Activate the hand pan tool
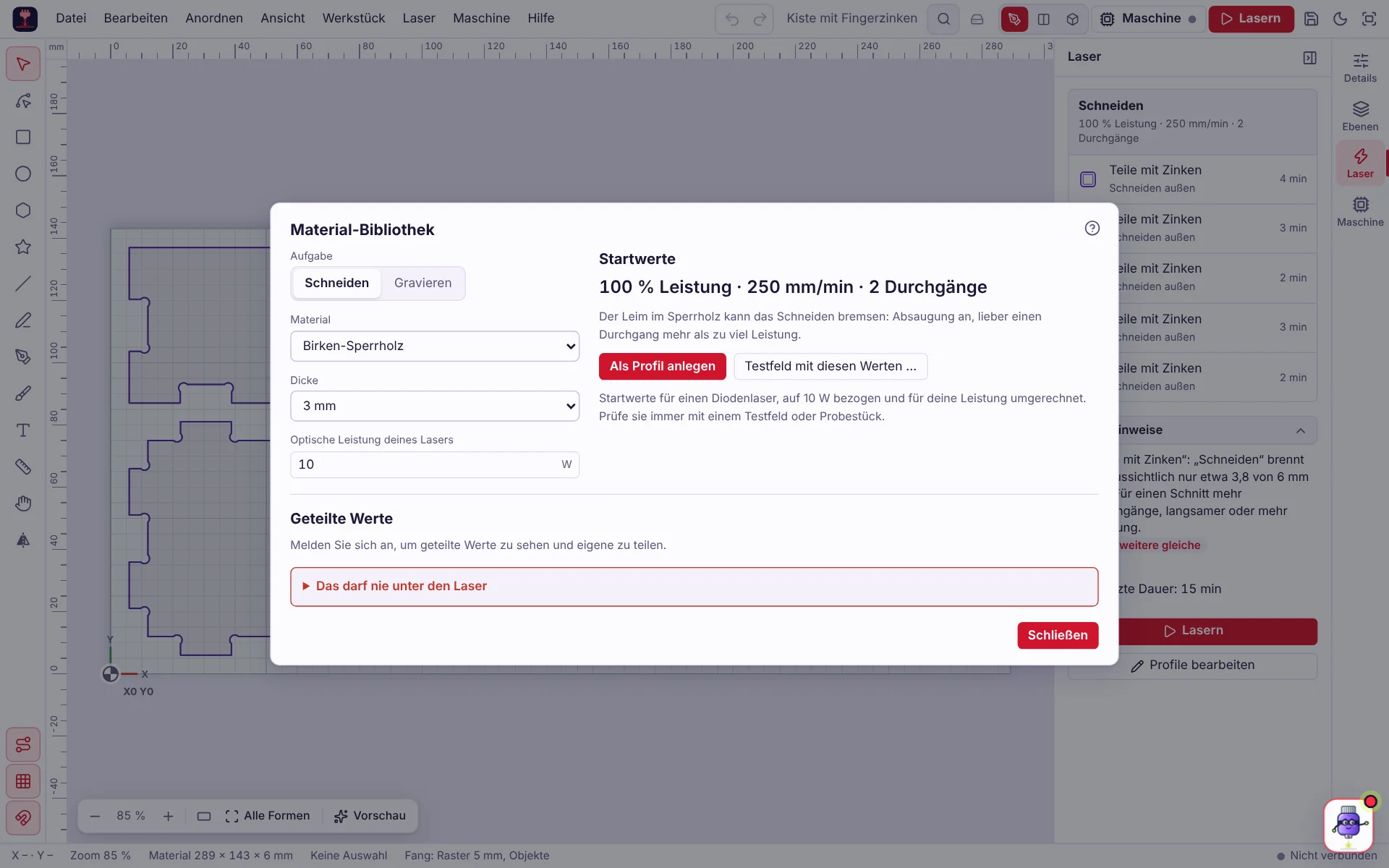This screenshot has width=1389, height=868. tap(23, 503)
